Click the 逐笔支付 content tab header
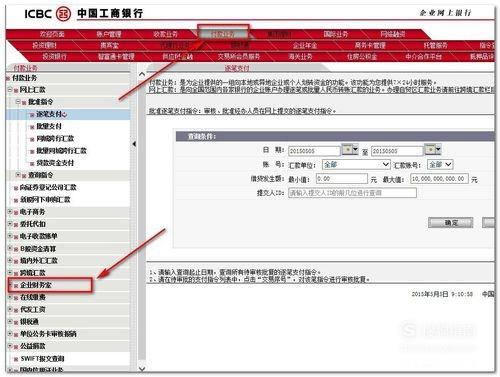 click(x=237, y=68)
